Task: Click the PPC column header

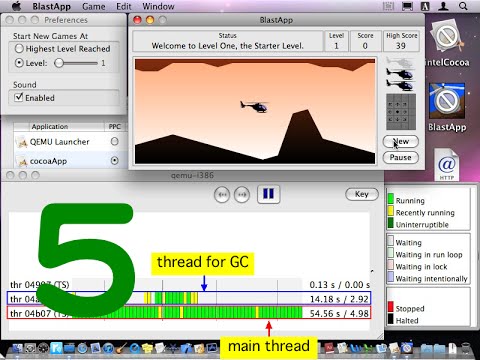Action: pyautogui.click(x=115, y=127)
